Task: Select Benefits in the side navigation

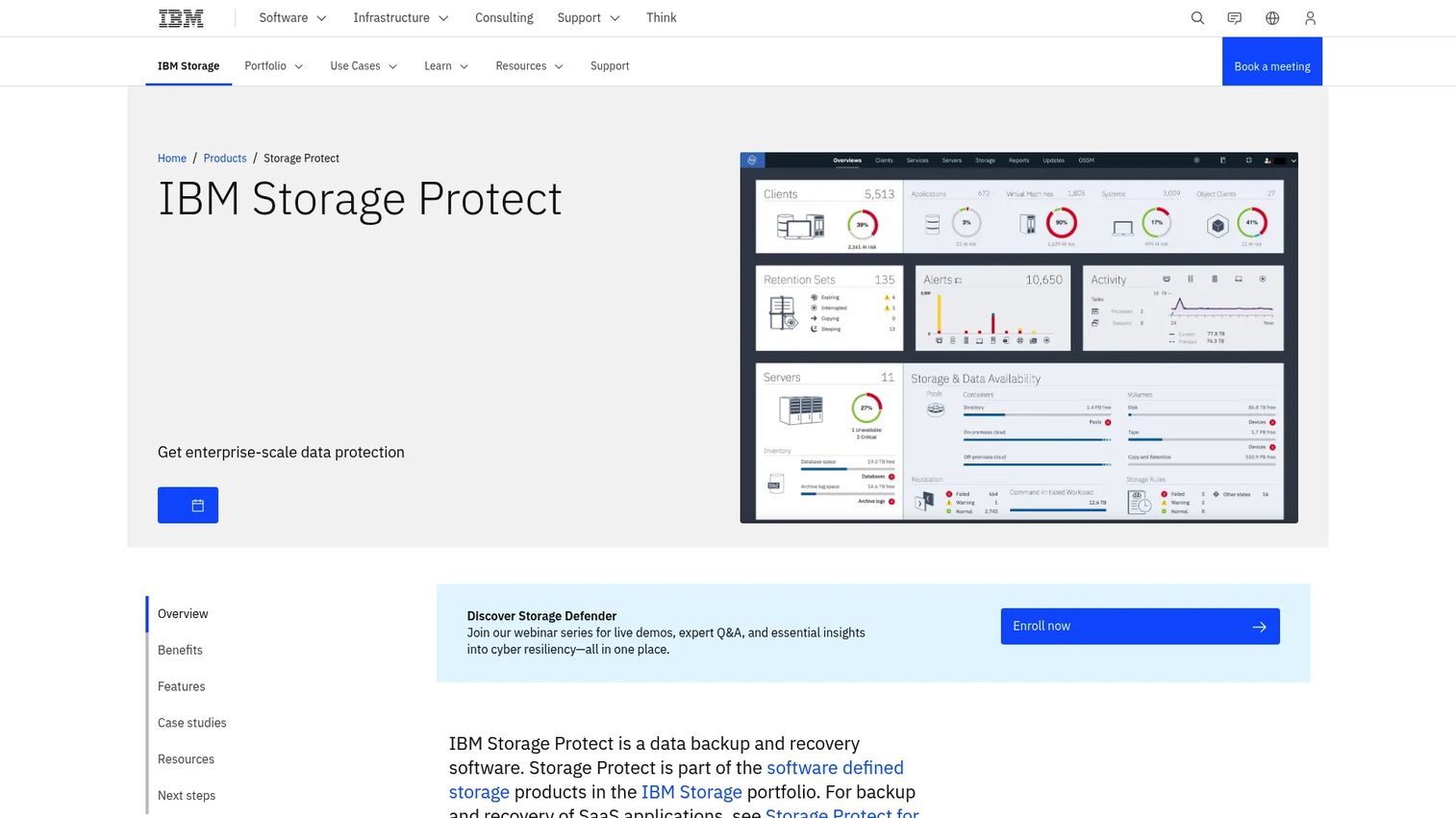Action: tap(180, 651)
